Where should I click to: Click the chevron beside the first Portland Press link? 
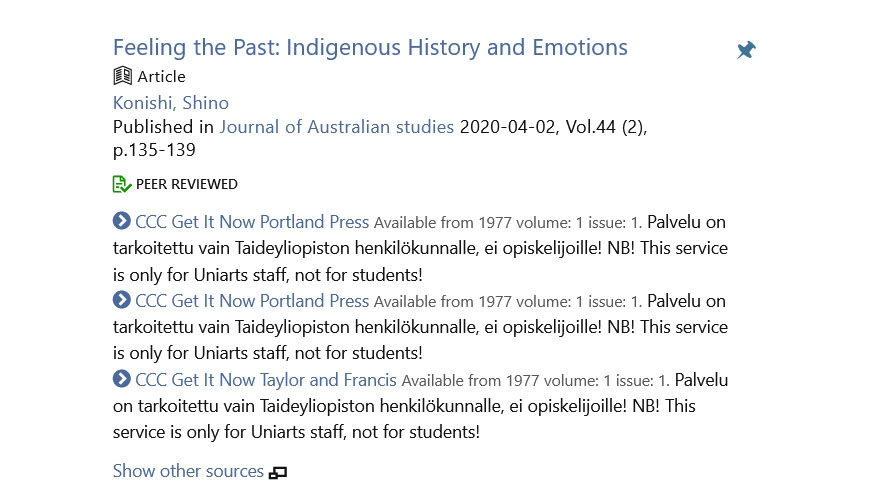click(122, 221)
